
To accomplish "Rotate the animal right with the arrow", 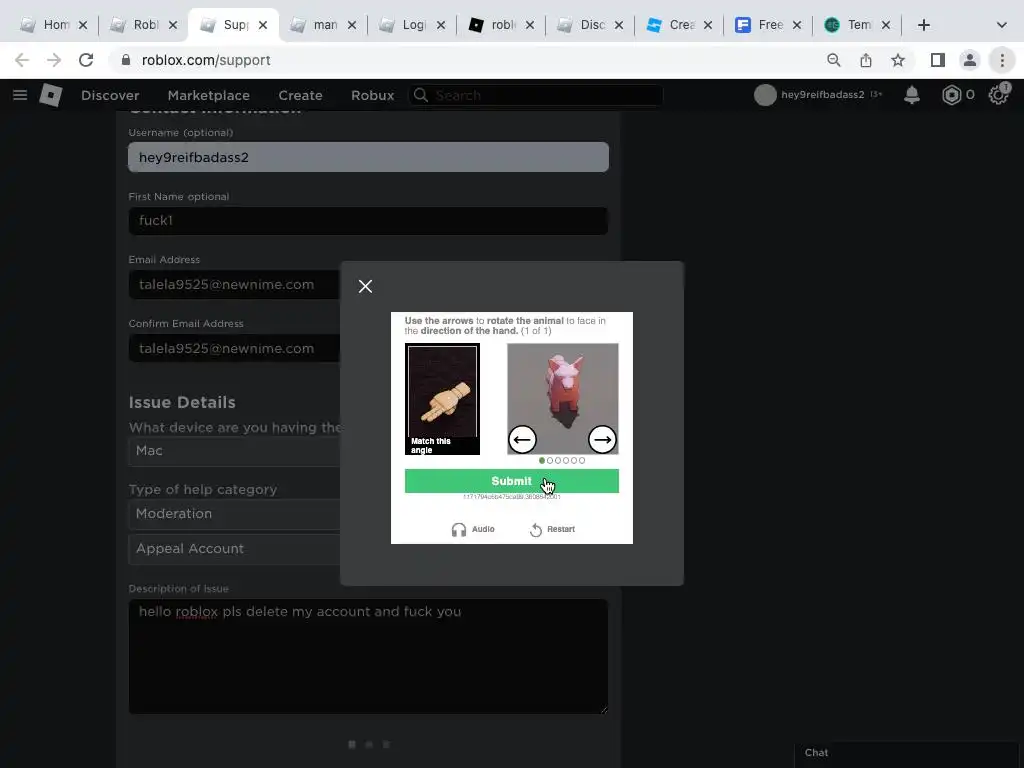I will [602, 440].
